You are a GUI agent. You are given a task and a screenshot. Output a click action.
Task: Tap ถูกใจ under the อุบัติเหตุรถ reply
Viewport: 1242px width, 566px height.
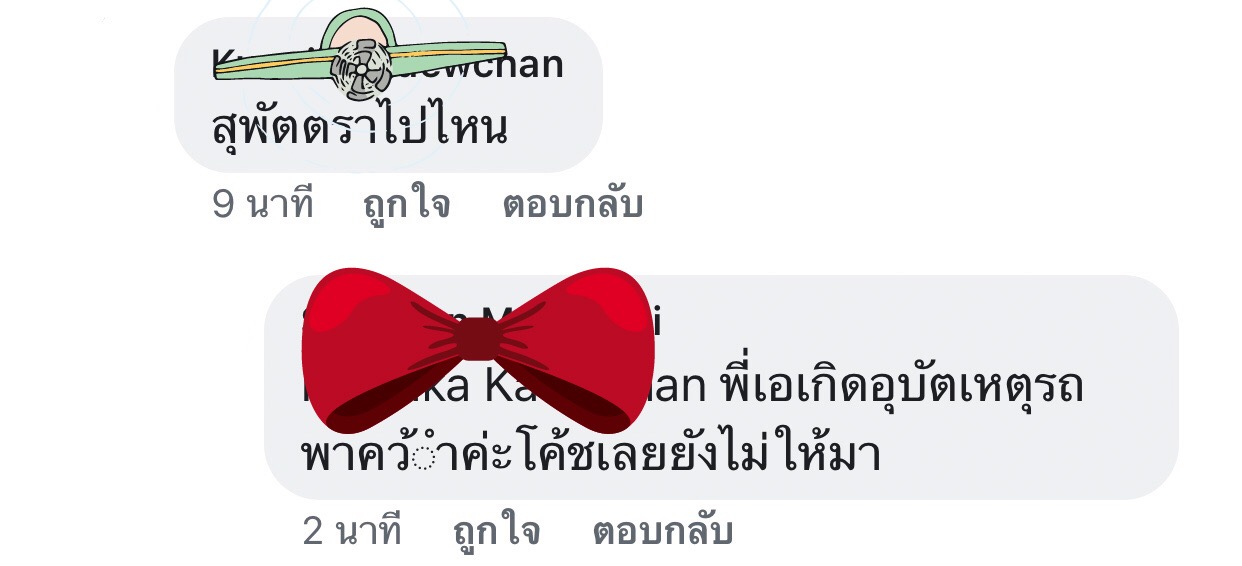coord(496,531)
